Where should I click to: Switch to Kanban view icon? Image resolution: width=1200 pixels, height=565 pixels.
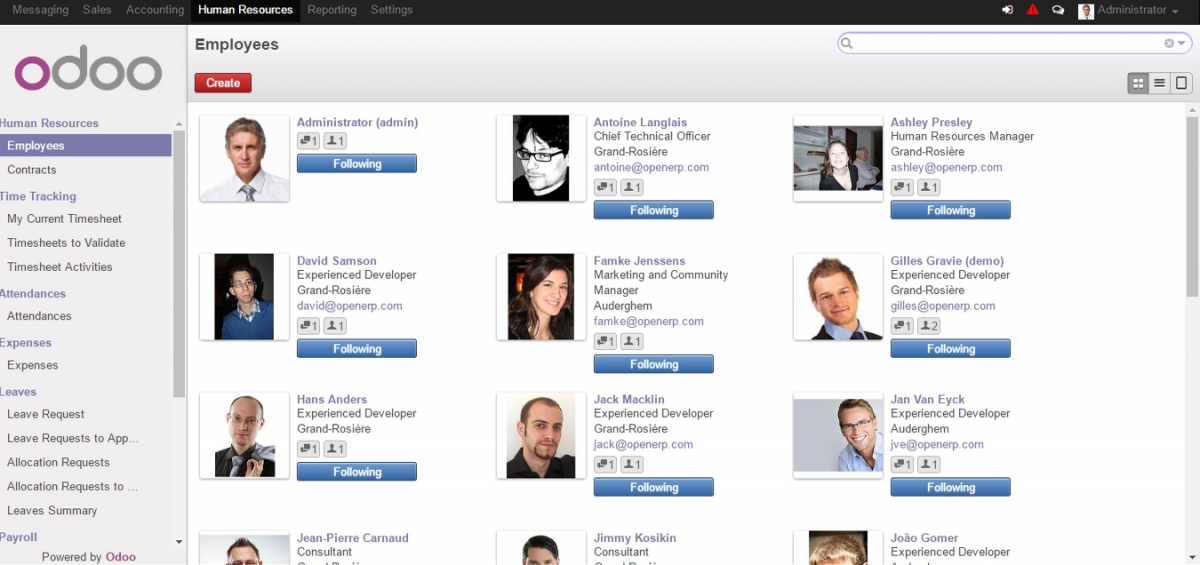(x=1138, y=83)
